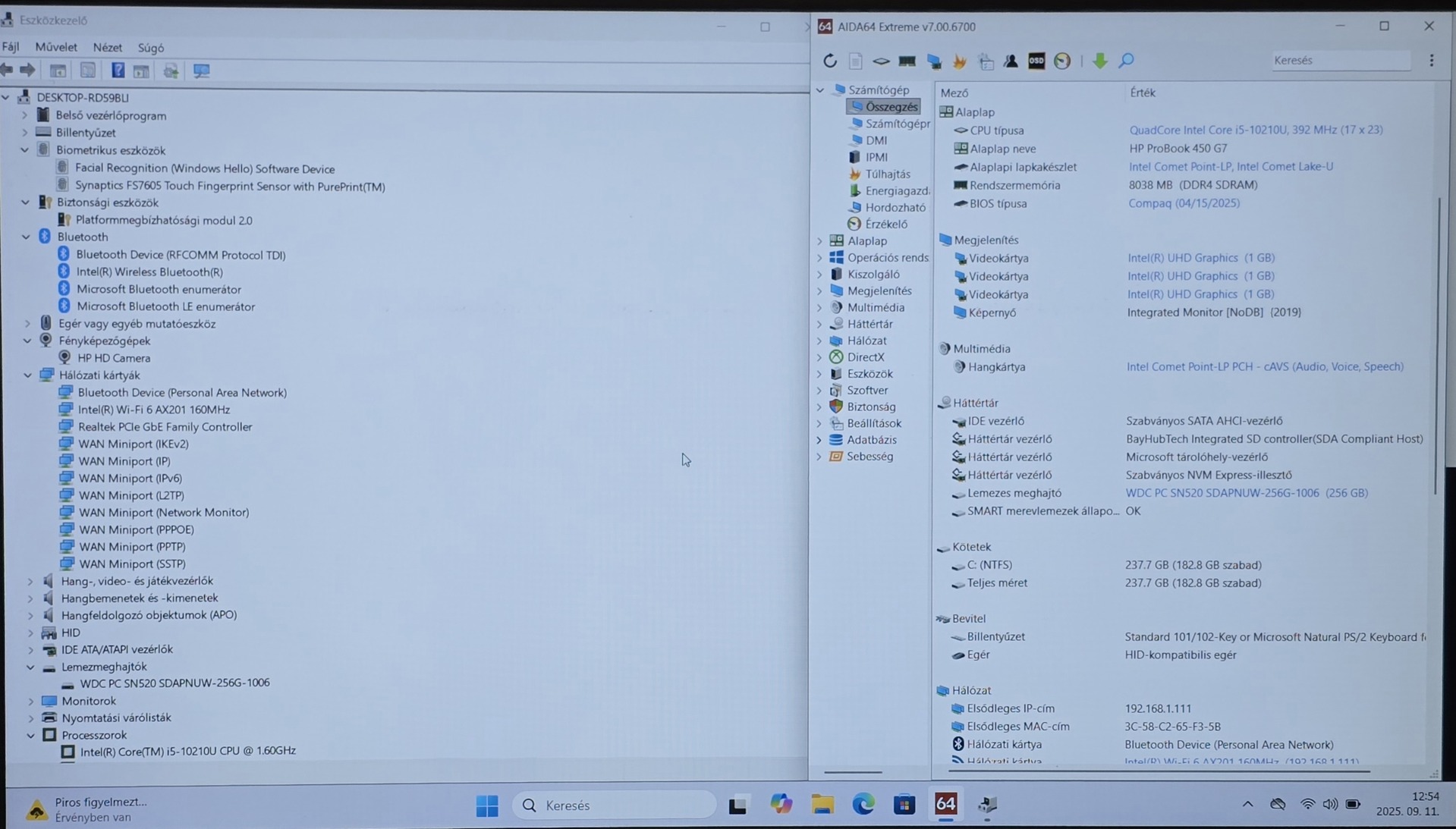The height and width of the screenshot is (829, 1456).
Task: Click the green download arrow icon
Action: 1099,61
